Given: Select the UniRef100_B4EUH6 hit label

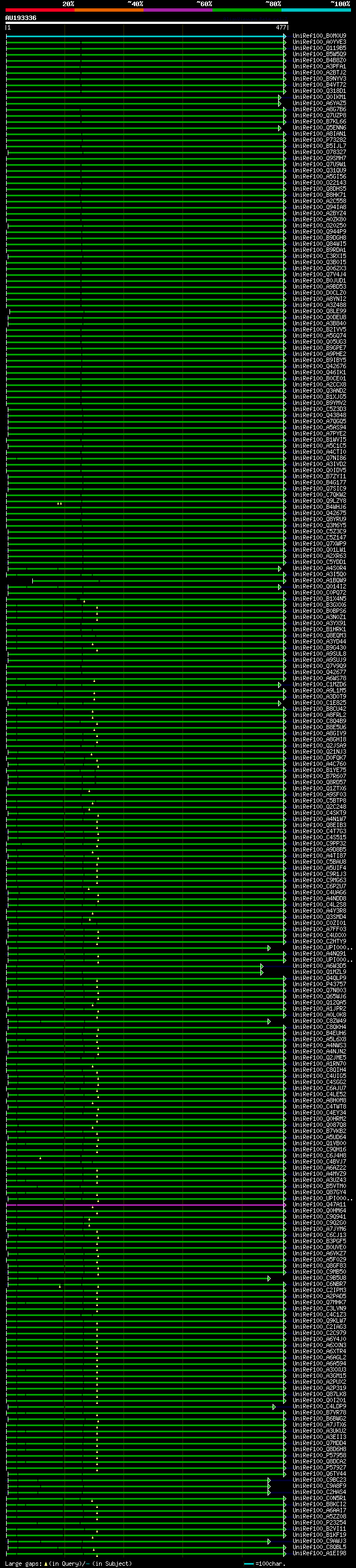Looking at the screenshot, I should point(319,1033).
